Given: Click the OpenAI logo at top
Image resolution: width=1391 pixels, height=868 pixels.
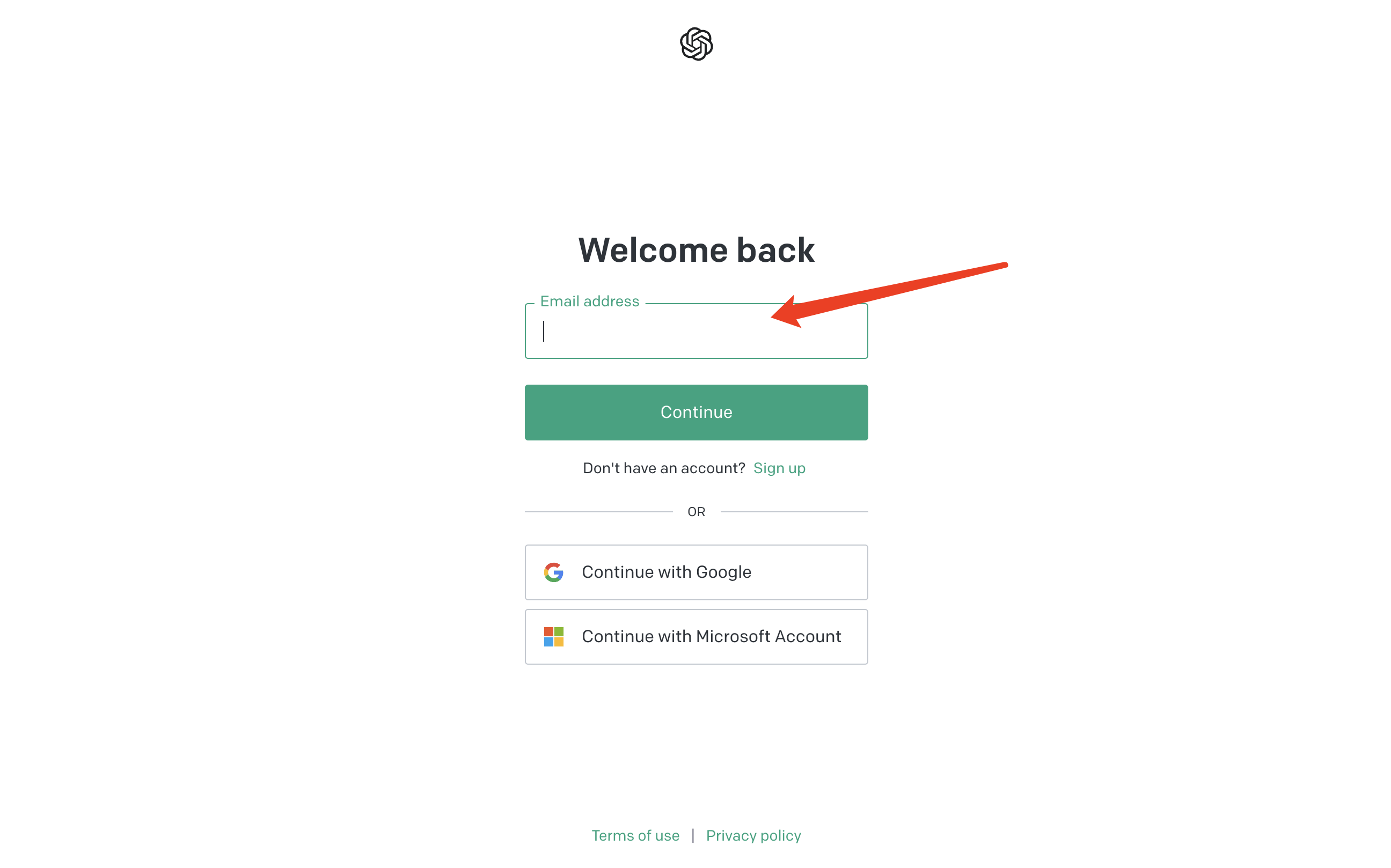Looking at the screenshot, I should pyautogui.click(x=696, y=43).
